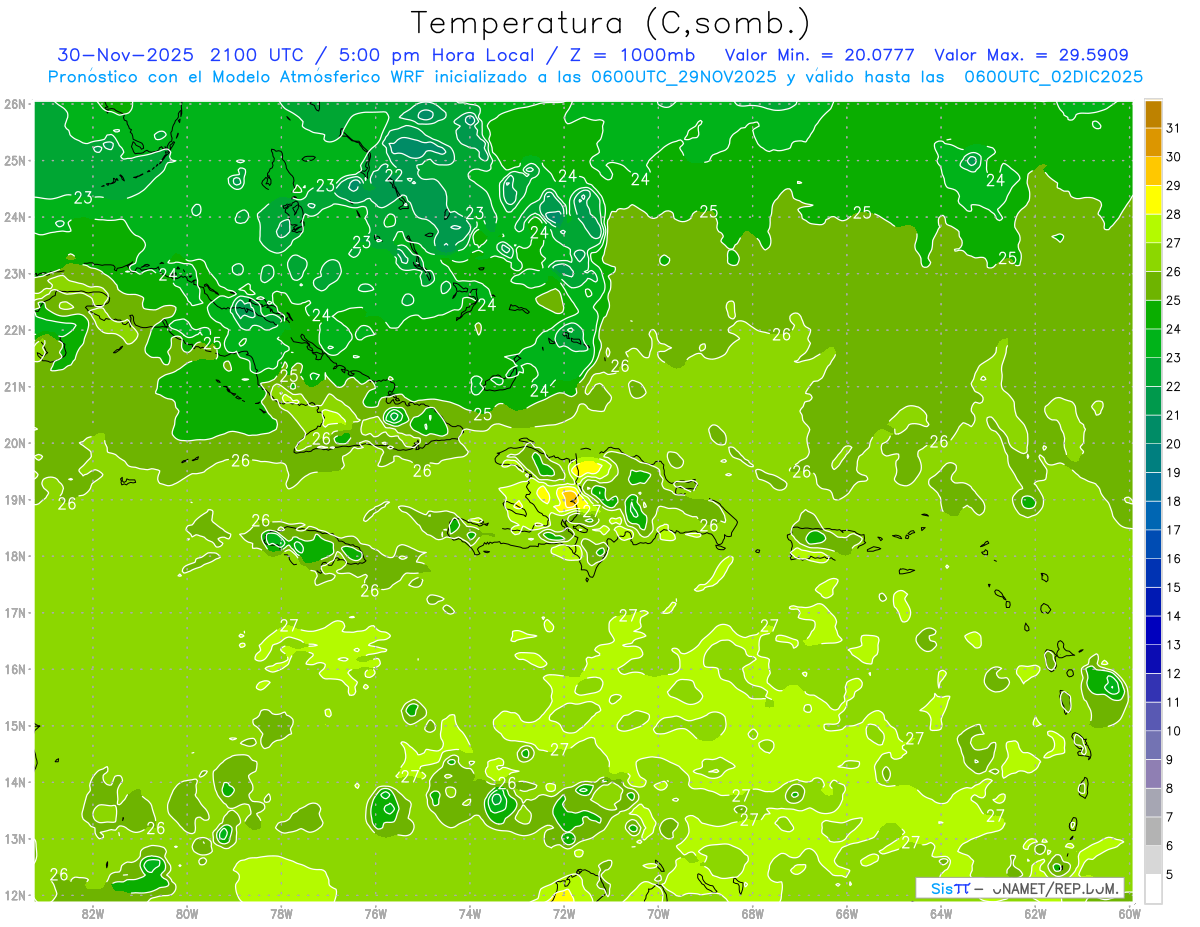Click the 82W longitude axis label
Screen dimensions: 1200x927
tap(93, 912)
